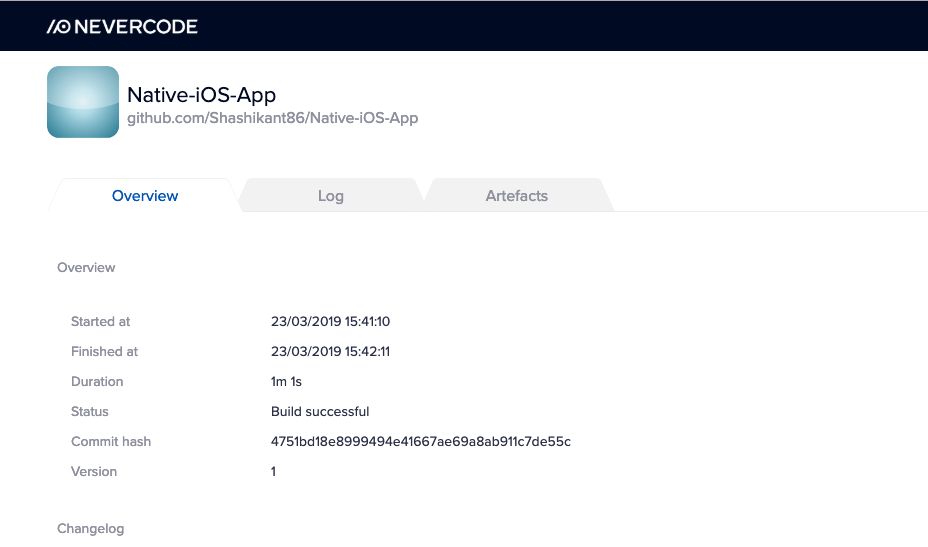Click the Version label
This screenshot has height=547, width=928.
pyautogui.click(x=94, y=472)
